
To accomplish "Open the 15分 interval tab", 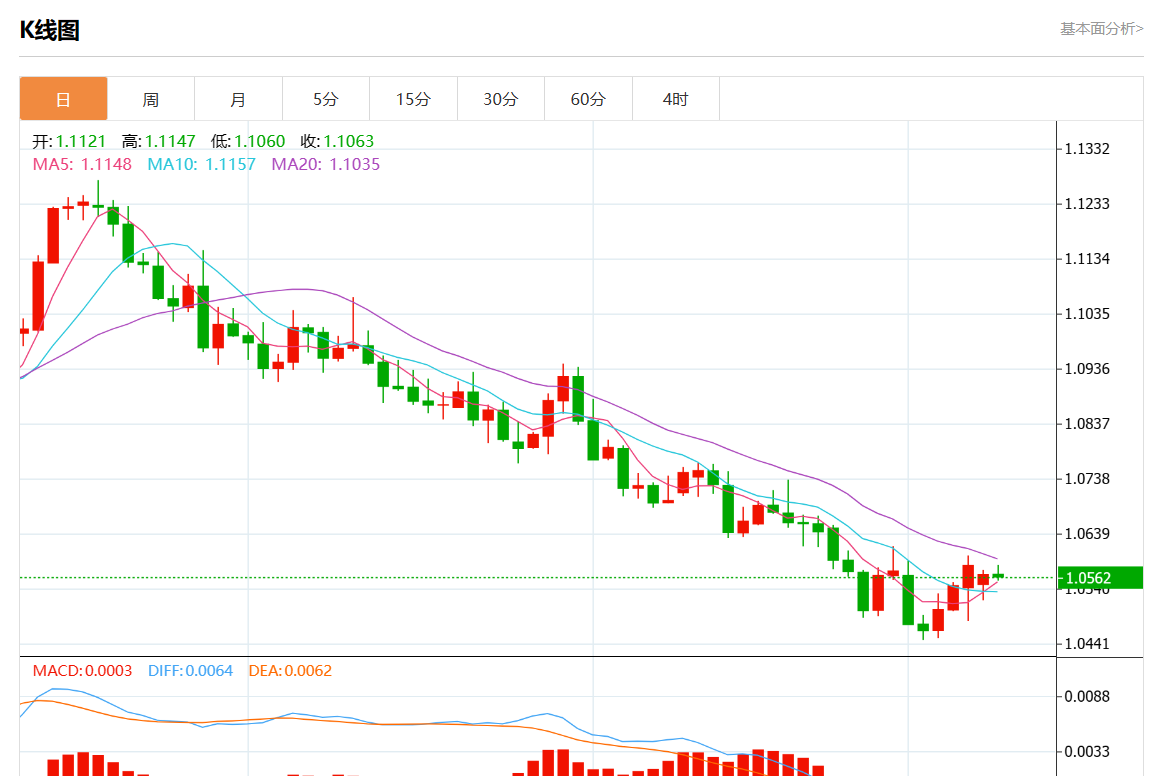I will pyautogui.click(x=413, y=99).
